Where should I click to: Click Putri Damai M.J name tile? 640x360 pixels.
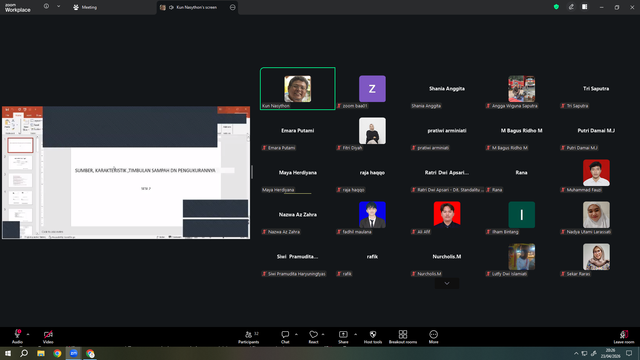(x=596, y=131)
